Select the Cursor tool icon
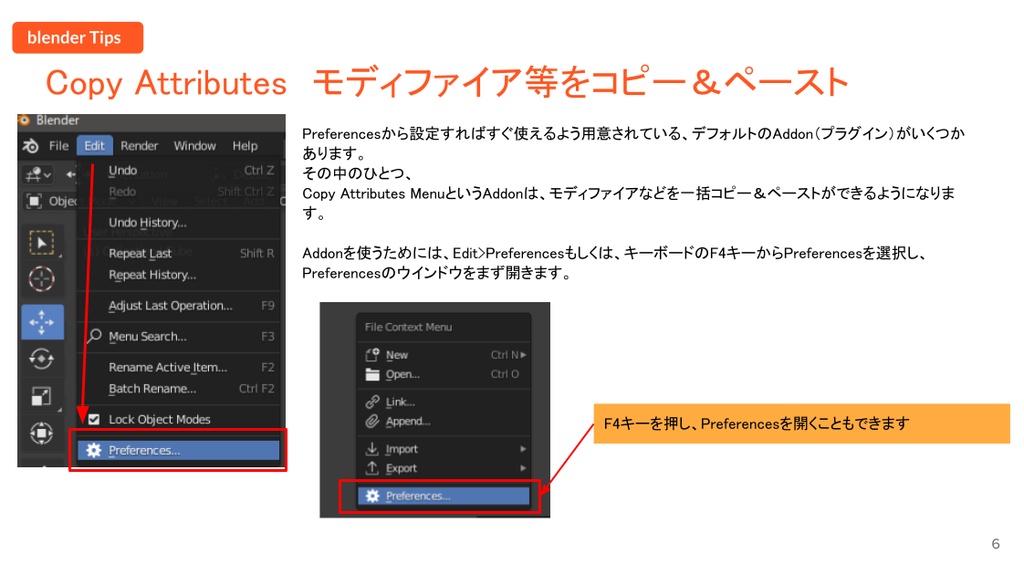This screenshot has height=575, width=1024. [x=42, y=280]
